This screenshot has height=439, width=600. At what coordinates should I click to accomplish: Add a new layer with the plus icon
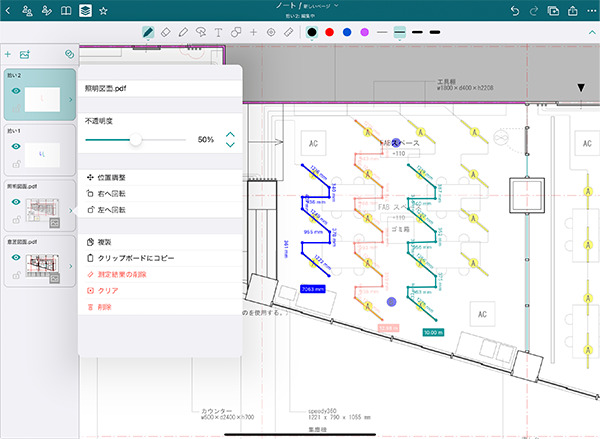(8, 54)
